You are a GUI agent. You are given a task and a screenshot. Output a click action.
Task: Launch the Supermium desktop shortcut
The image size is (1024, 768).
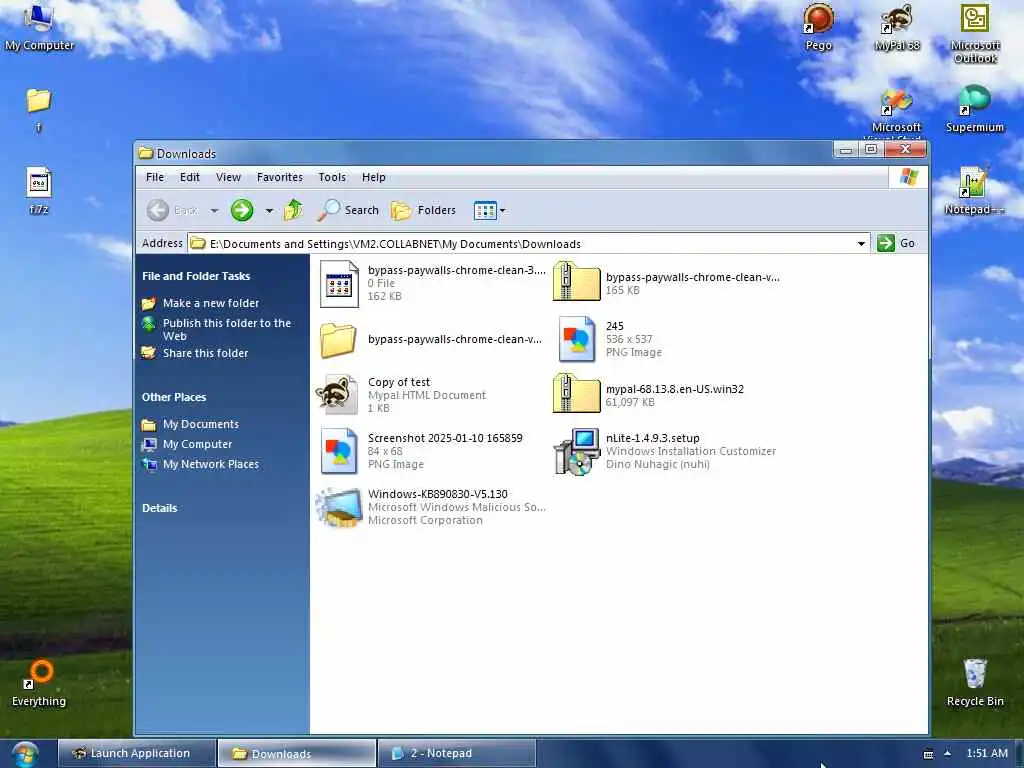pyautogui.click(x=974, y=108)
